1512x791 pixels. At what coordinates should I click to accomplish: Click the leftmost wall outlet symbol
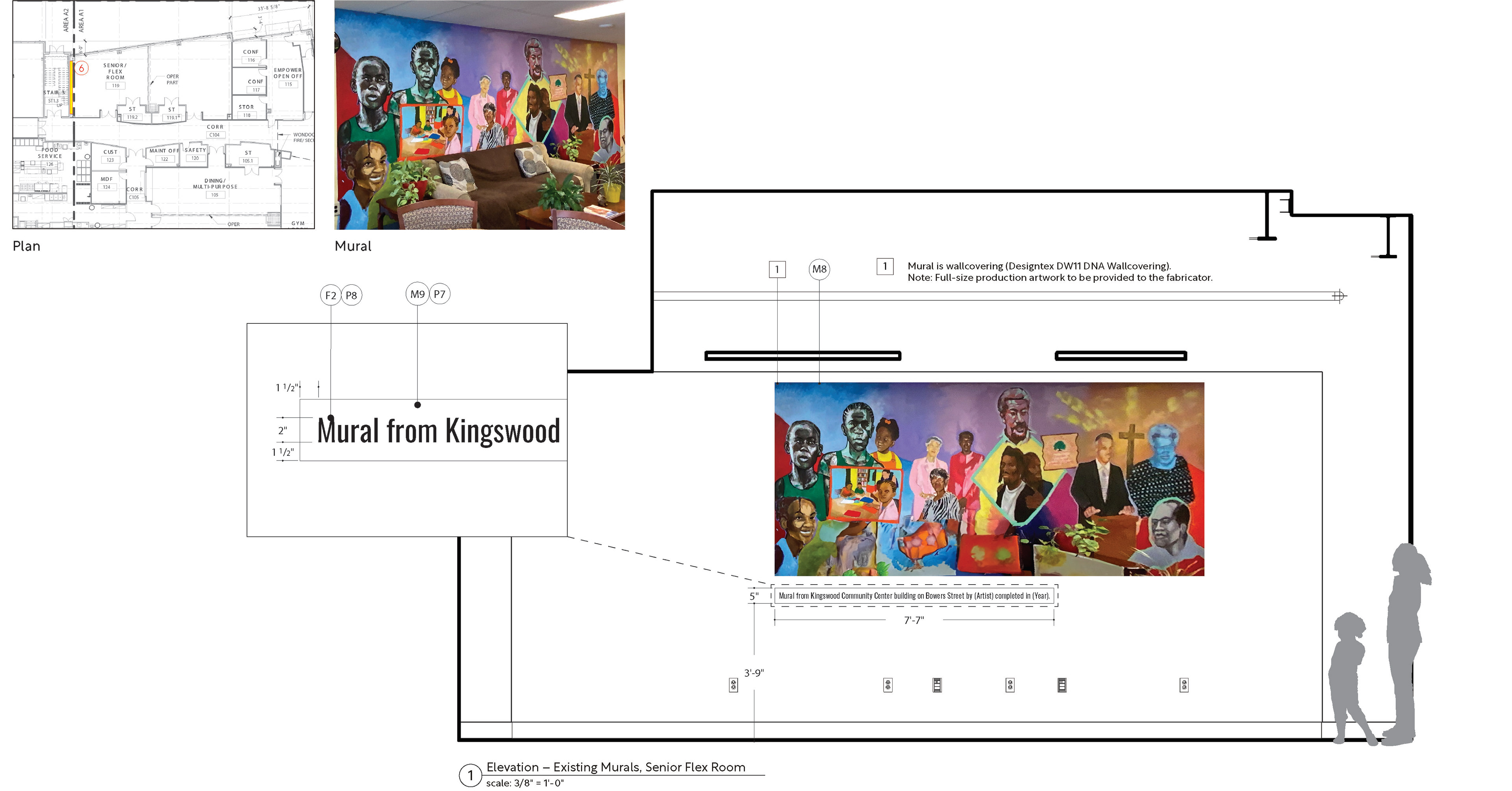733,685
